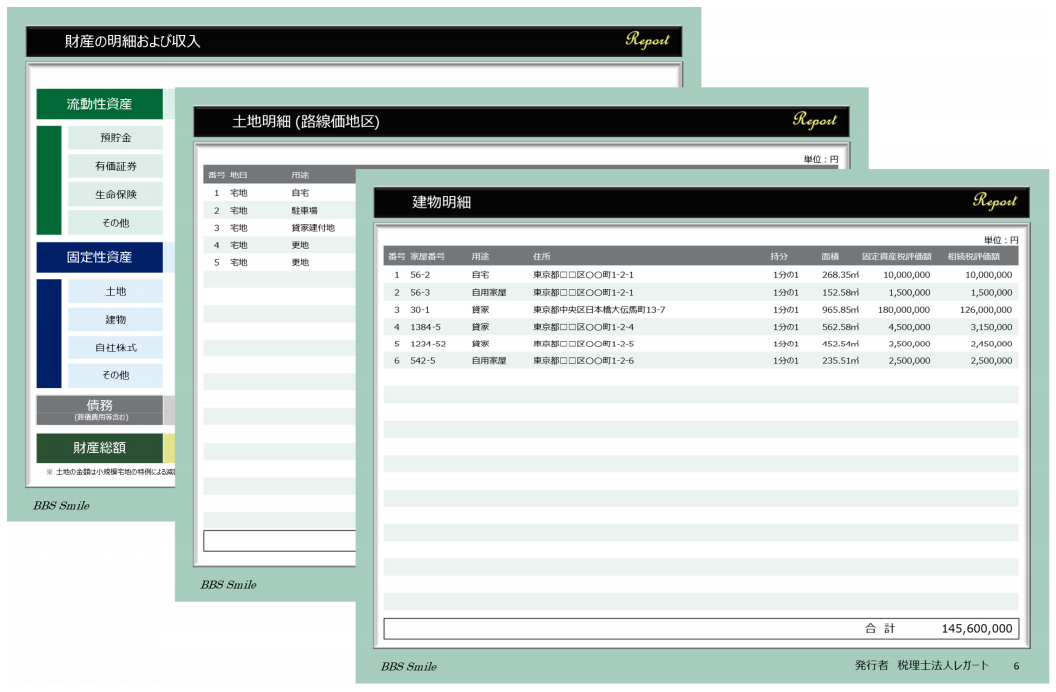The height and width of the screenshot is (692, 1056).
Task: Click the 財産総額 dark green label
Action: point(100,447)
